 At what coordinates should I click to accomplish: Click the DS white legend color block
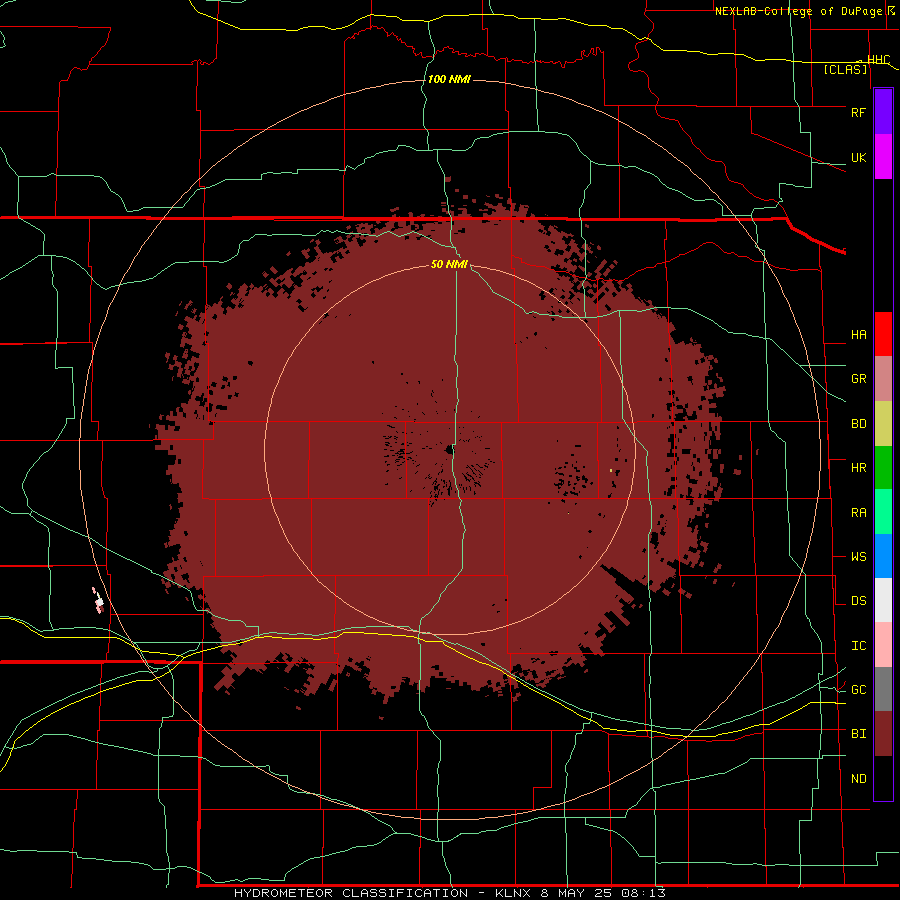point(883,600)
